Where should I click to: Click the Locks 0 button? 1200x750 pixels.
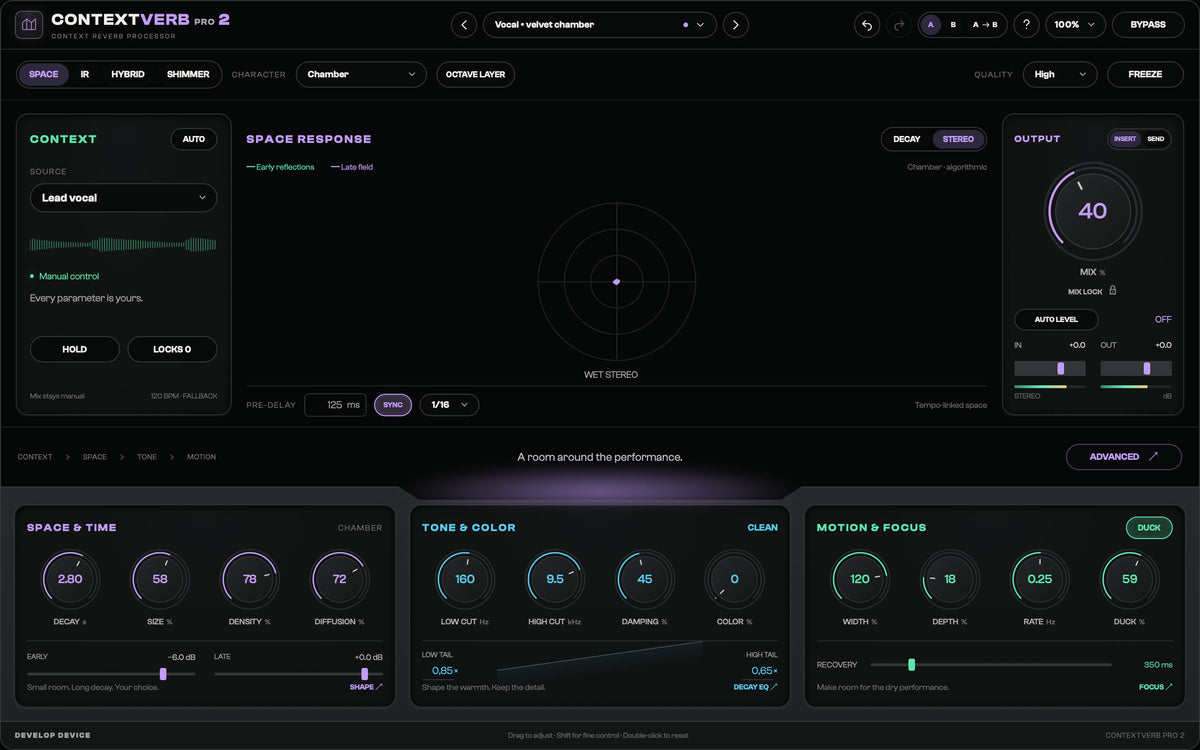(172, 349)
